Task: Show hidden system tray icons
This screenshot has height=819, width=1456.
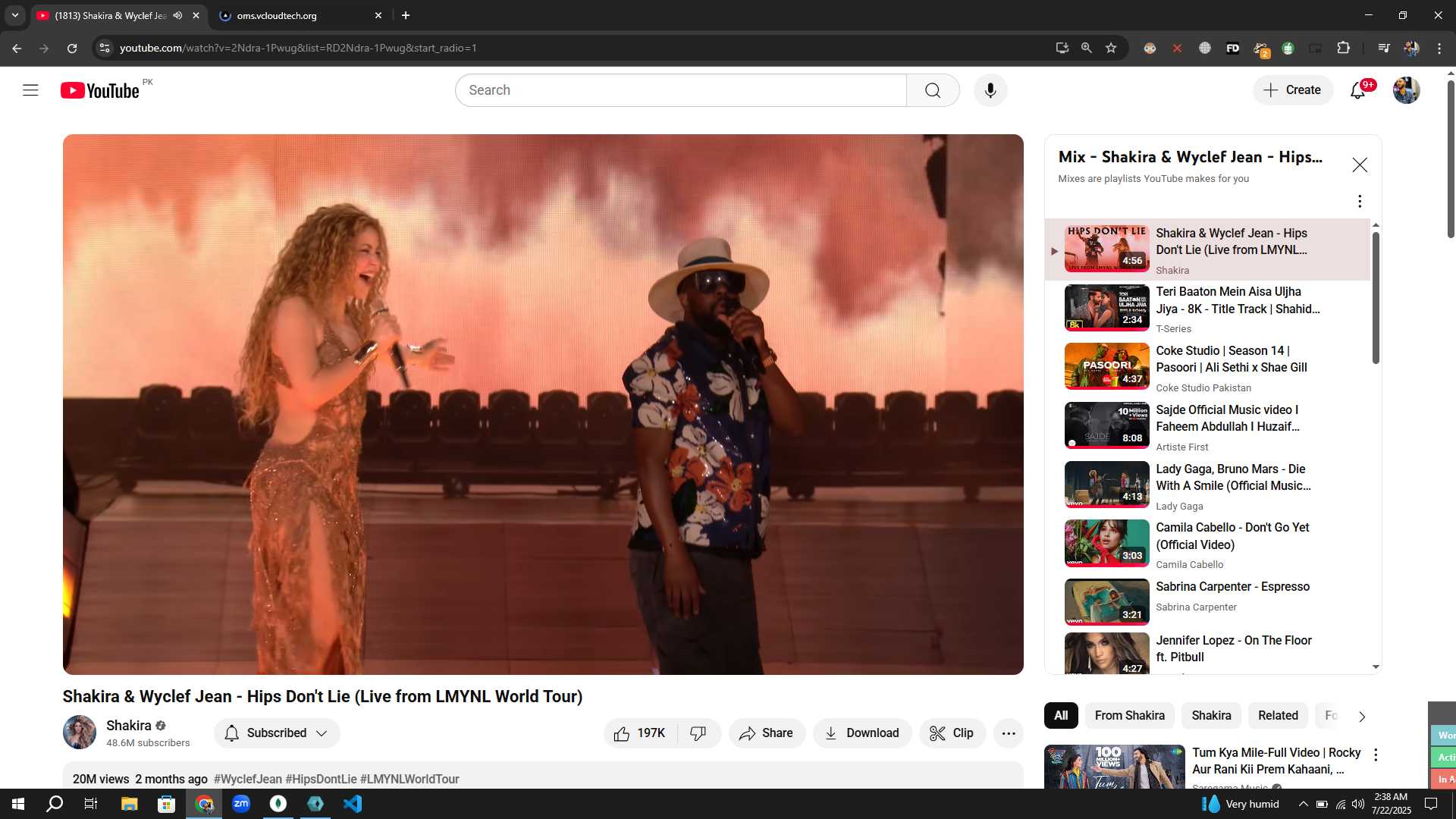Action: tap(1303, 804)
